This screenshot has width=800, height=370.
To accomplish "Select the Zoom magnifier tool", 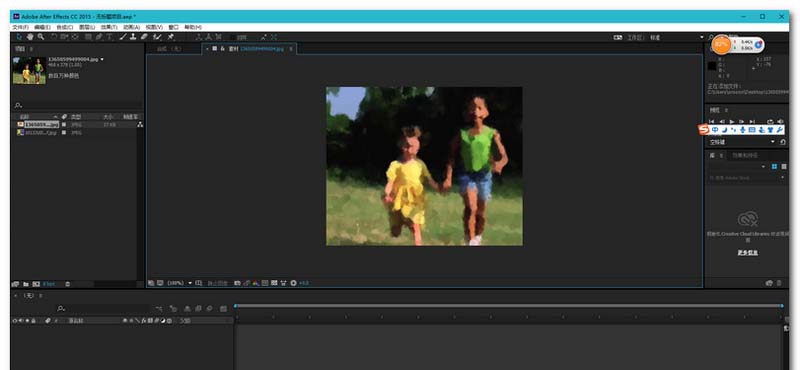I will tap(40, 37).
